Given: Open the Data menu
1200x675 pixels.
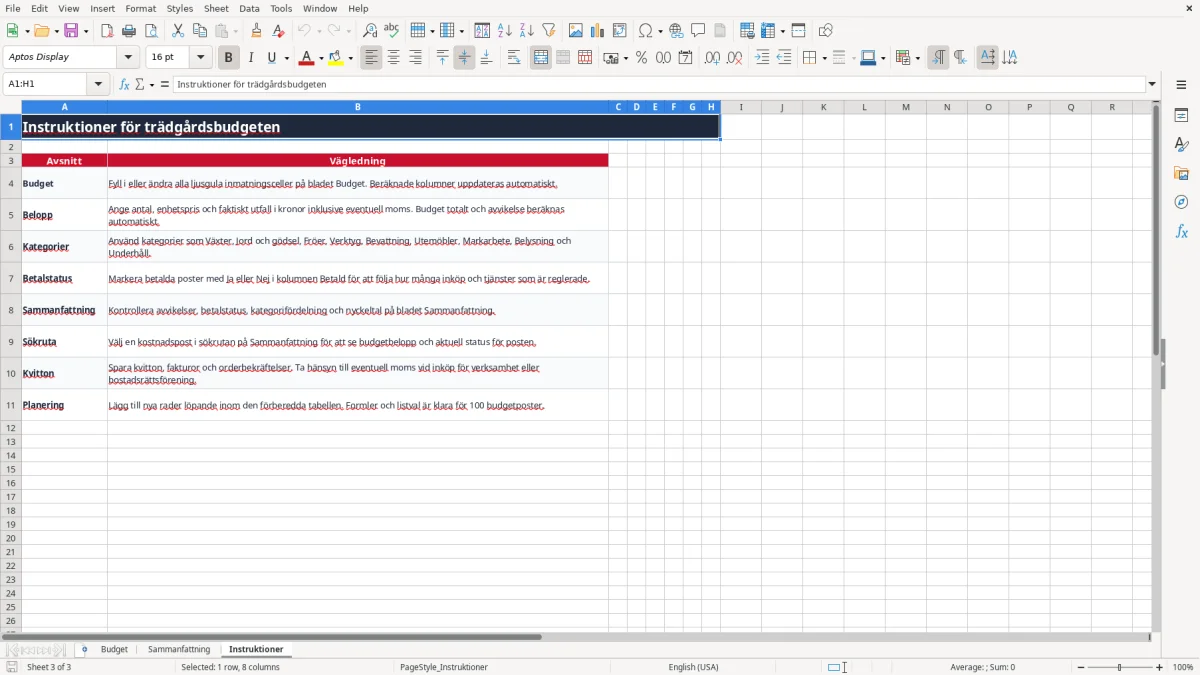Looking at the screenshot, I should [x=249, y=8].
